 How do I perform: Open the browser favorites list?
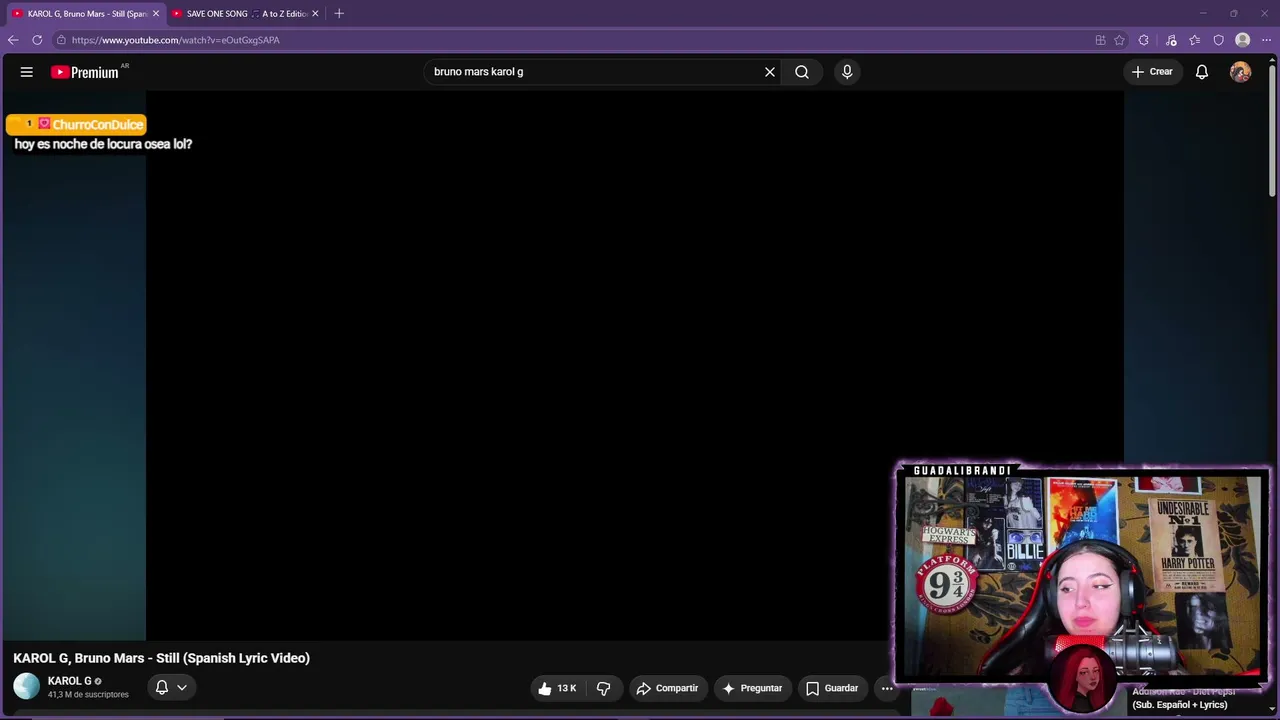(x=1194, y=40)
